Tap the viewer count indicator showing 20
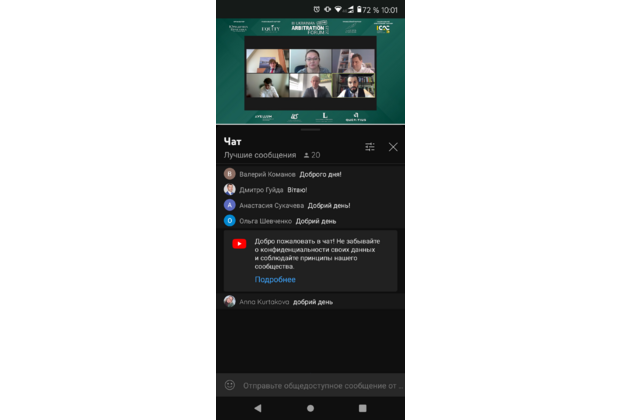This screenshot has height=420, width=620. [311, 155]
